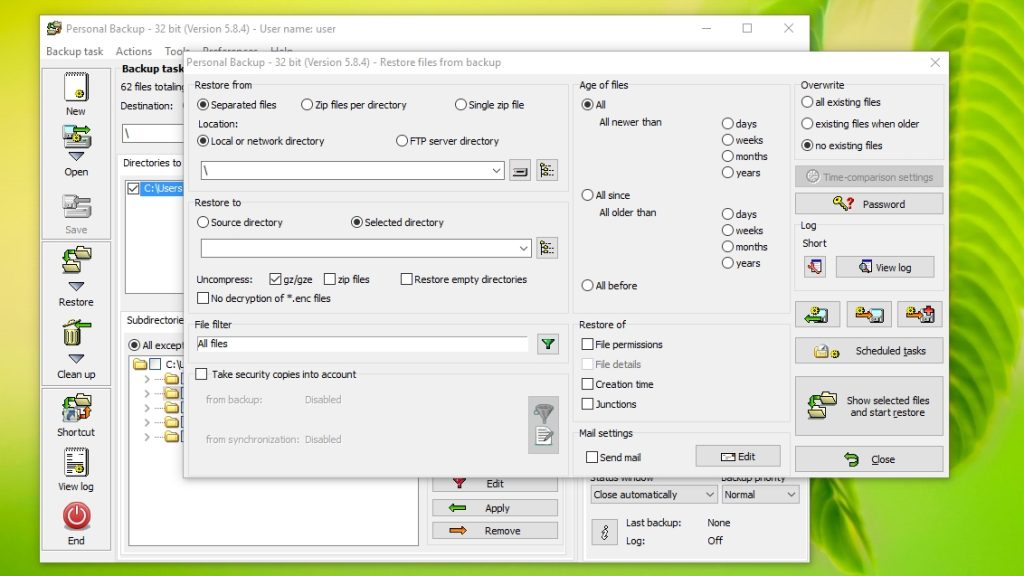The image size is (1024, 576).
Task: Expand the first folder in Subdirectories tree
Action: click(x=146, y=378)
